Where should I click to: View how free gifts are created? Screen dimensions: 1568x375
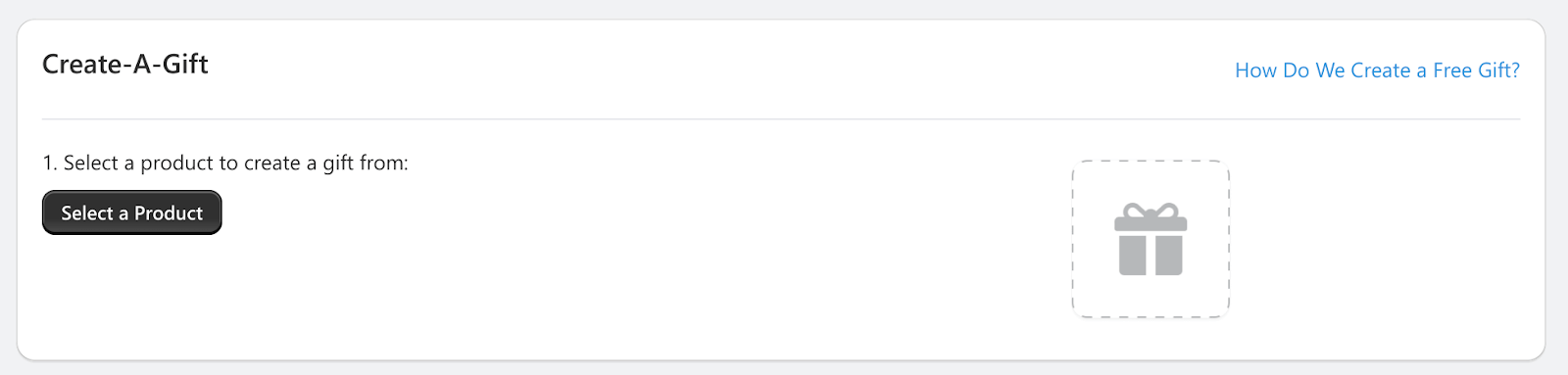pyautogui.click(x=1377, y=70)
